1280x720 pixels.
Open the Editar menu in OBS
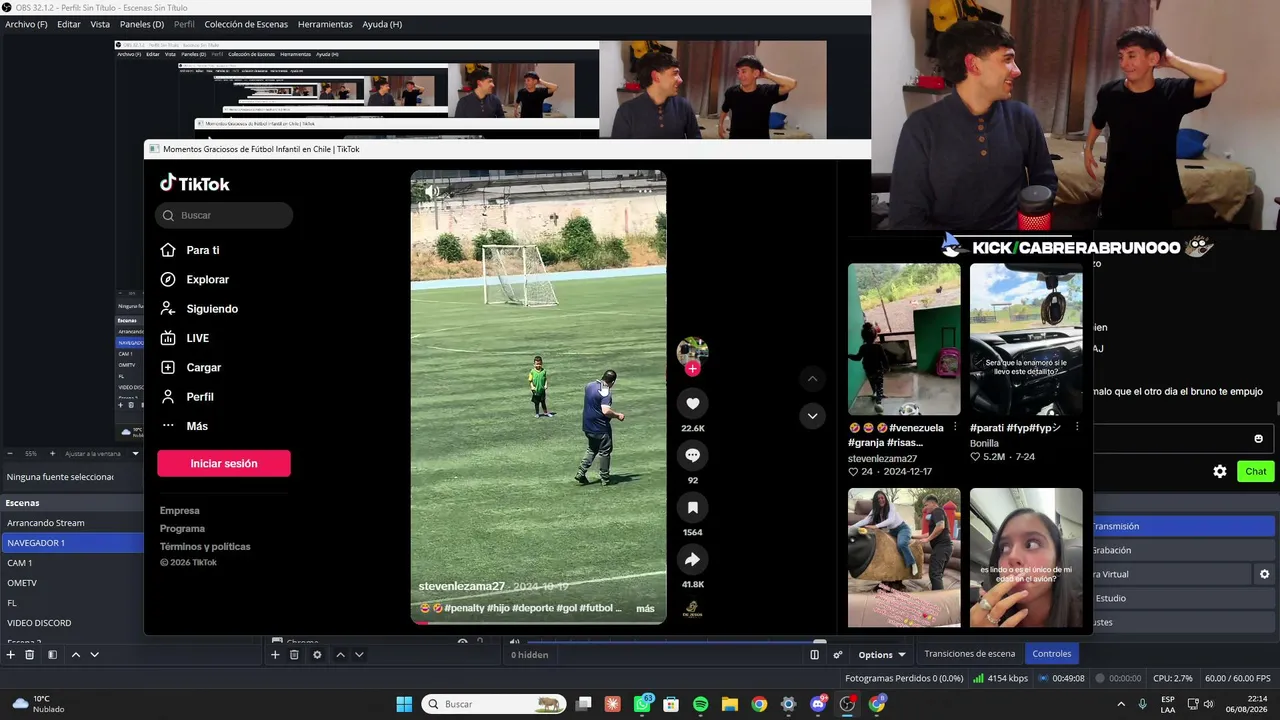point(69,24)
